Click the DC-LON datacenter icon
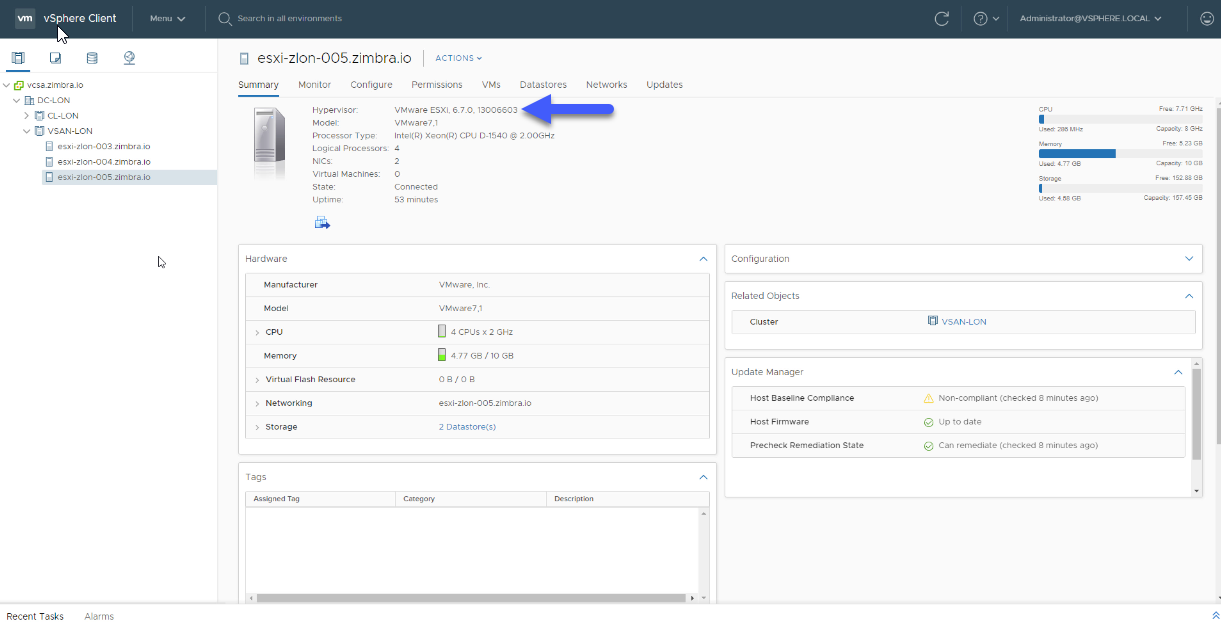Viewport: 1221px width, 624px height. (30, 100)
